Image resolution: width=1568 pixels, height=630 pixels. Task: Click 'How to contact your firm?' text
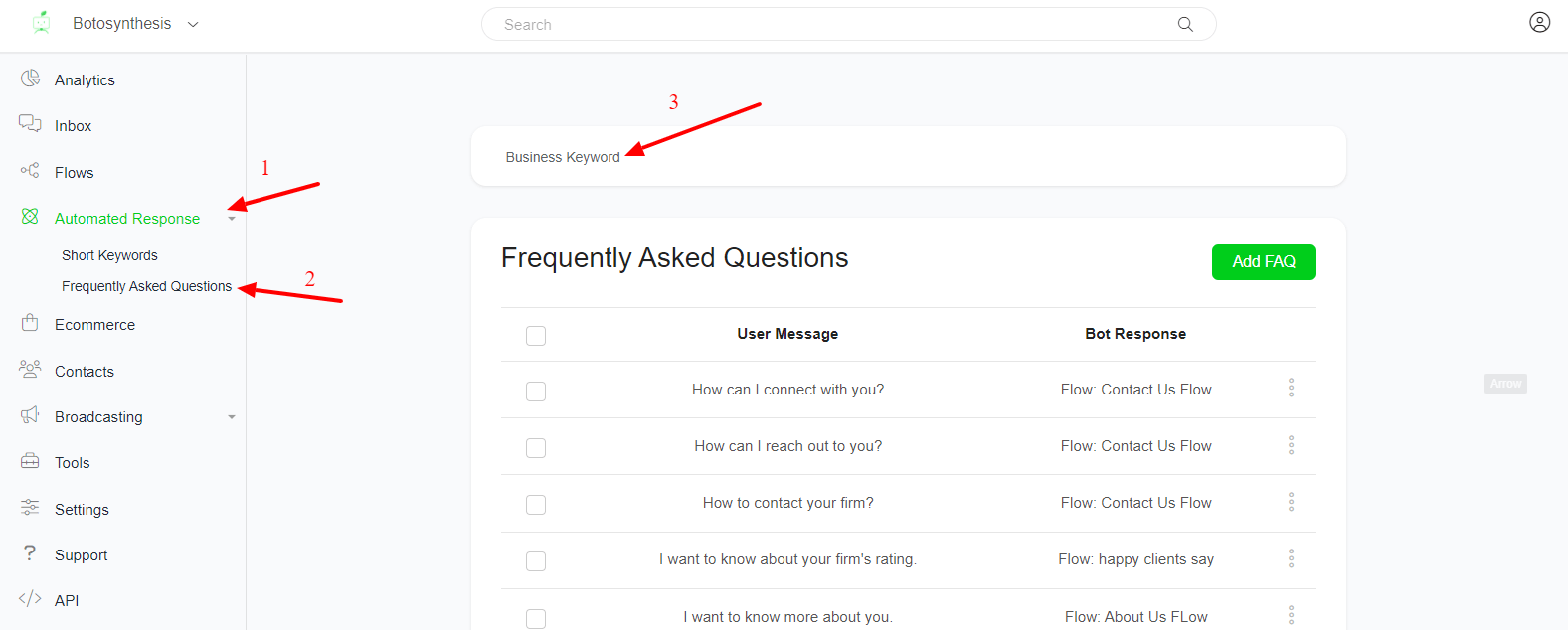point(787,503)
